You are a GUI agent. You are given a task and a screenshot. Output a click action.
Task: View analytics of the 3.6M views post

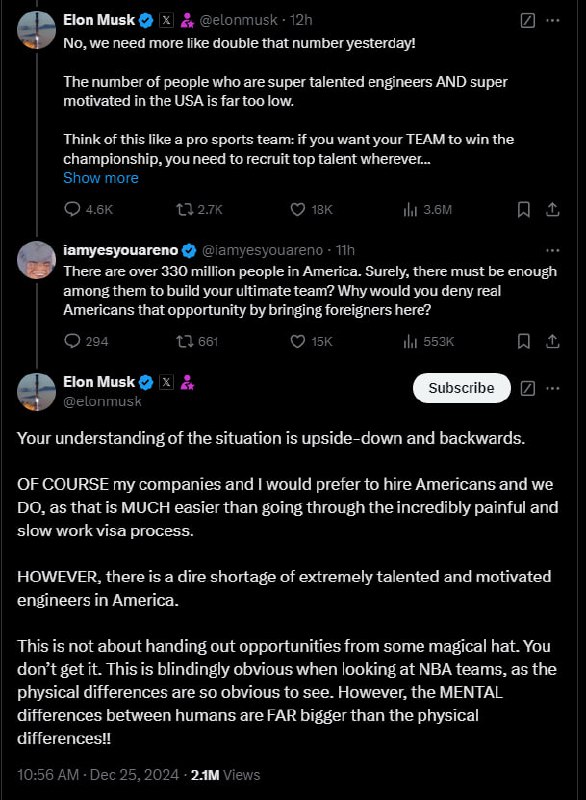410,209
